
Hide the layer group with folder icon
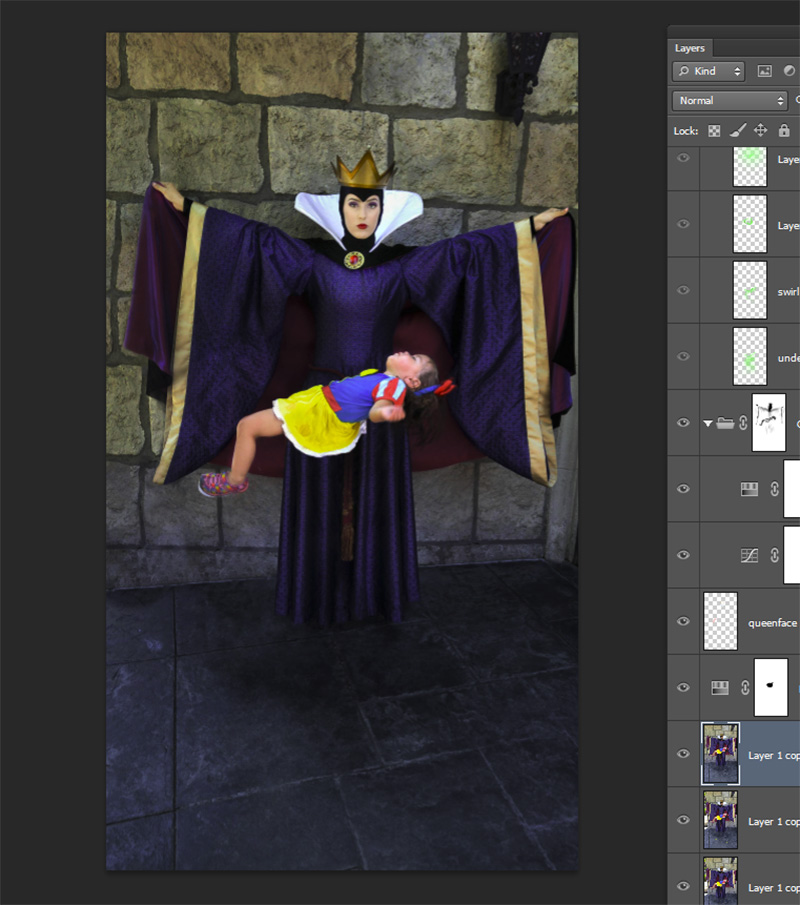[x=683, y=423]
